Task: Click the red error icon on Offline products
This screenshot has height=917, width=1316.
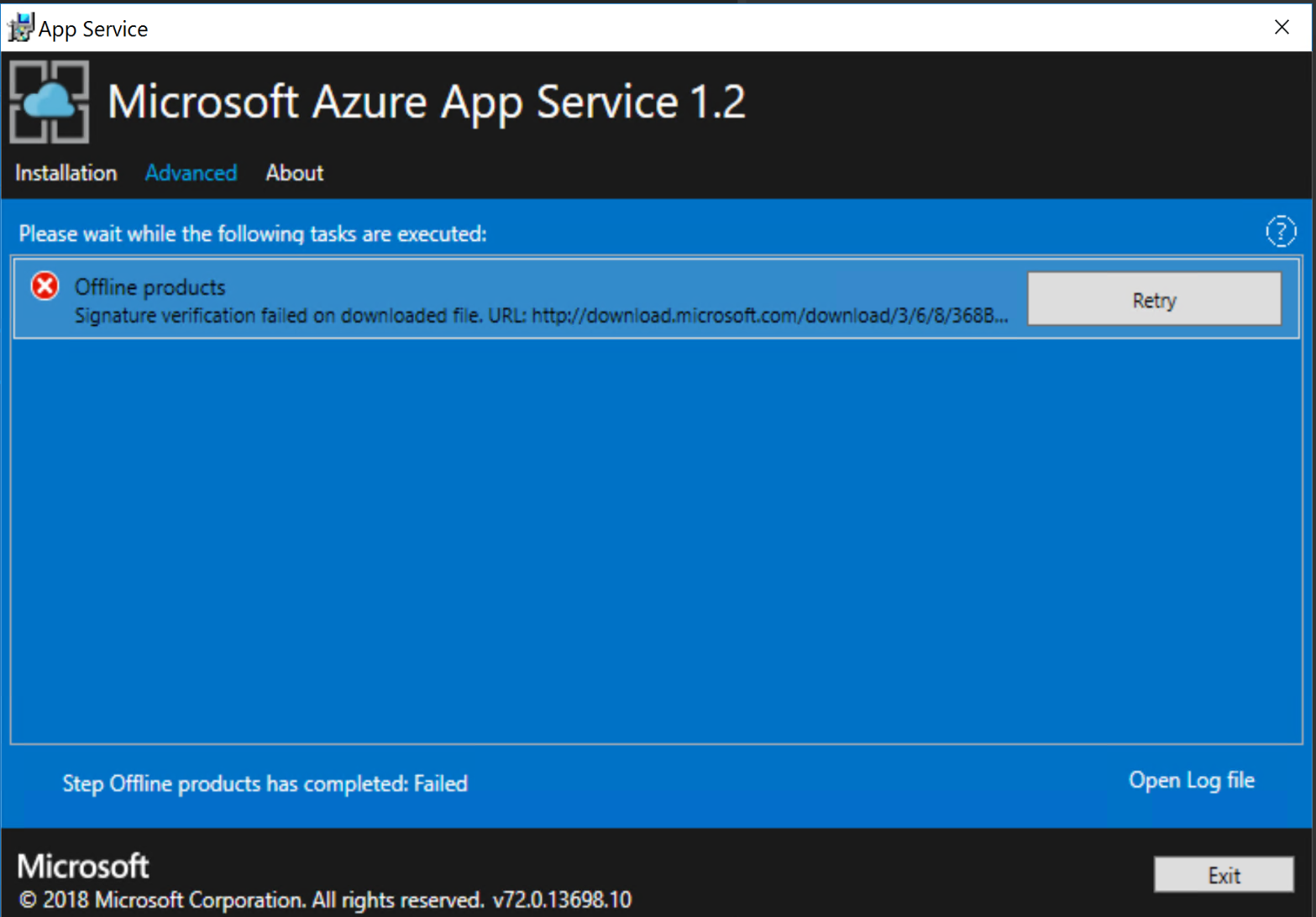Action: click(44, 286)
